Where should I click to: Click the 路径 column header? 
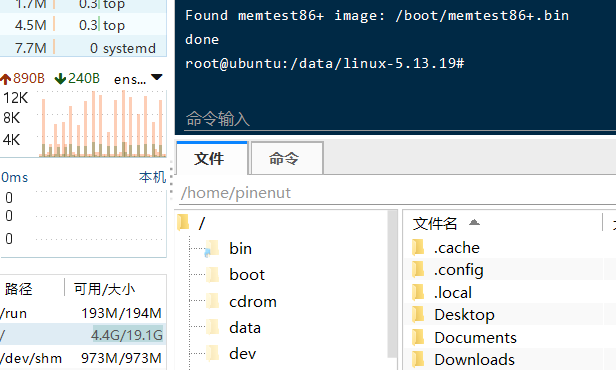click(x=19, y=289)
